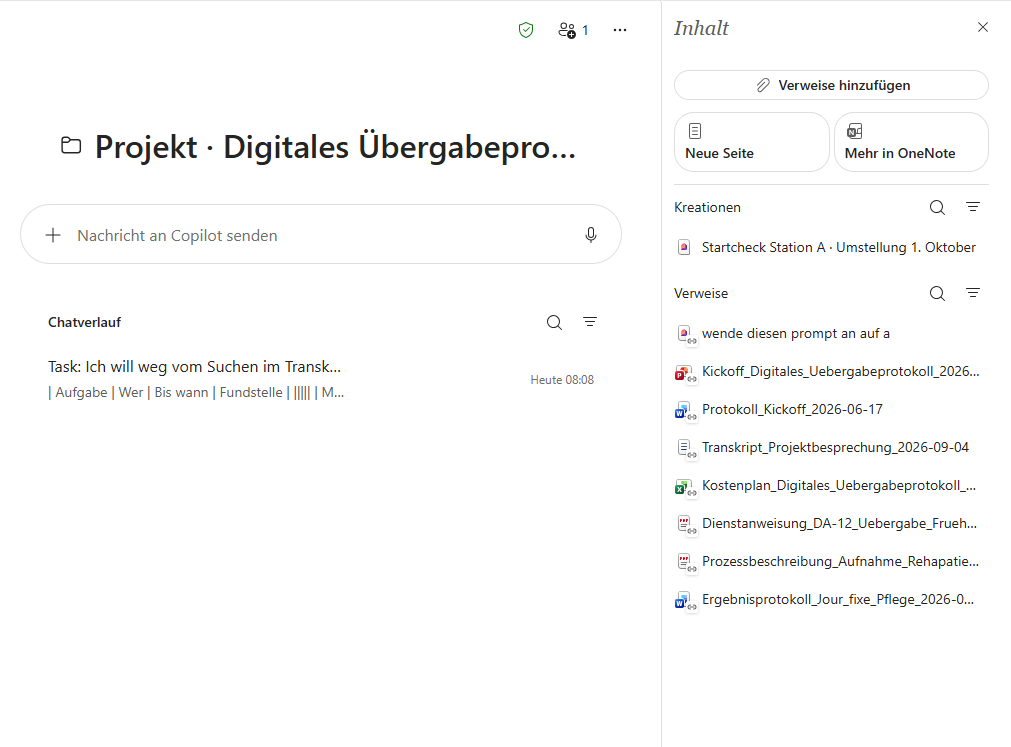Screen dimensions: 1011x747
Task: Open reference 'wende diesen prompt an auf a'
Action: (x=831, y=333)
